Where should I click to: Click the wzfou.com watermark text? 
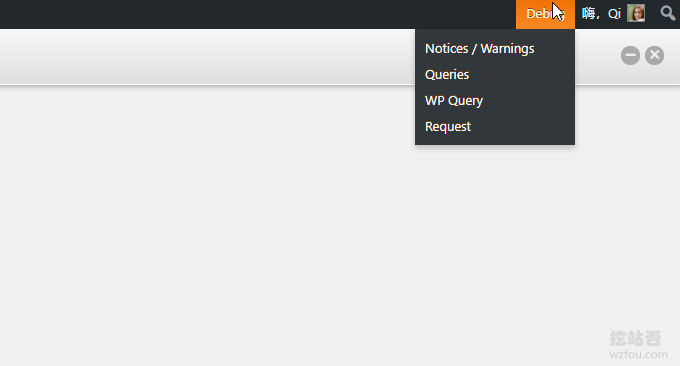click(638, 354)
